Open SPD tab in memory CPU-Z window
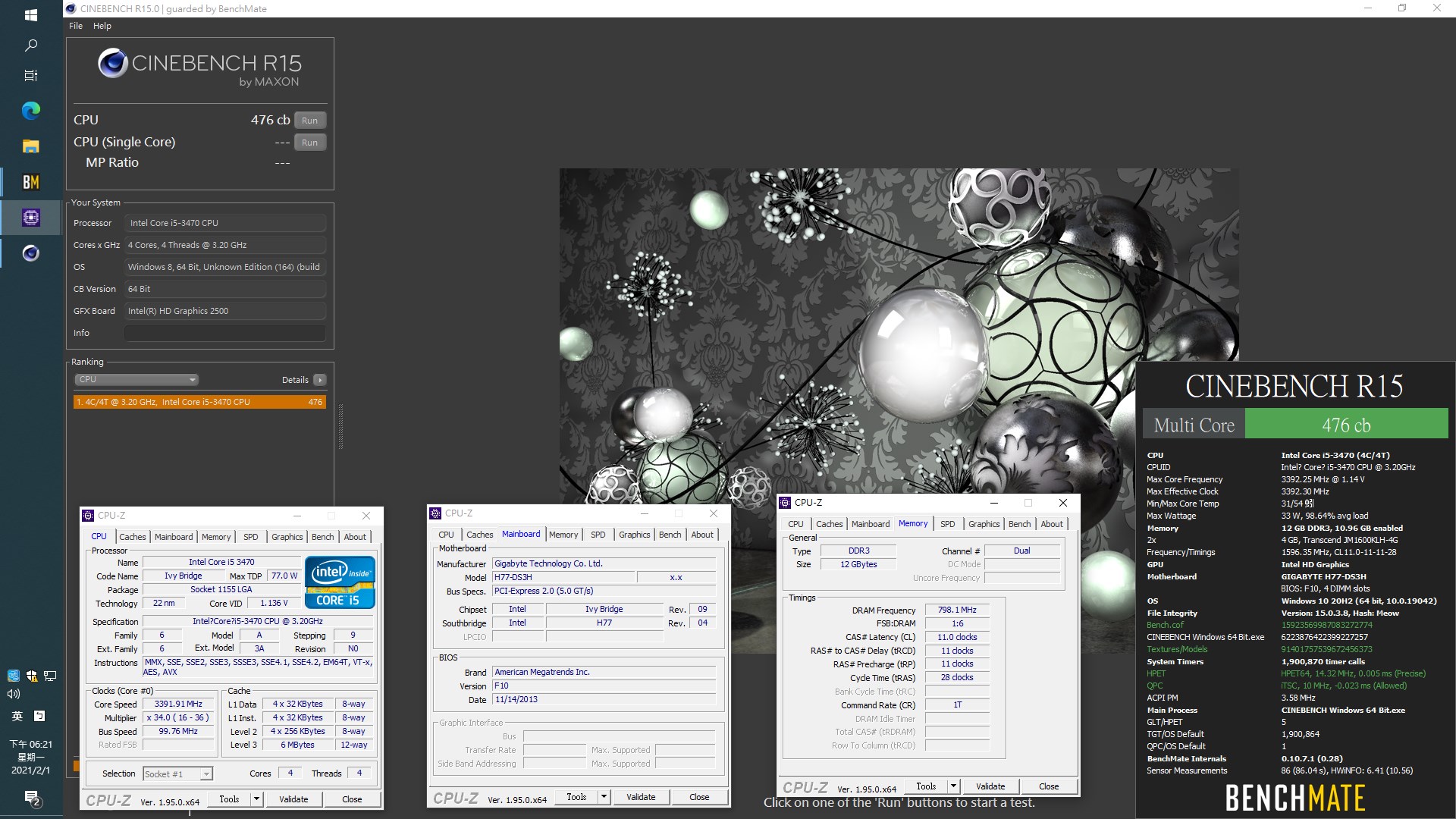The width and height of the screenshot is (1456, 819). click(x=947, y=523)
